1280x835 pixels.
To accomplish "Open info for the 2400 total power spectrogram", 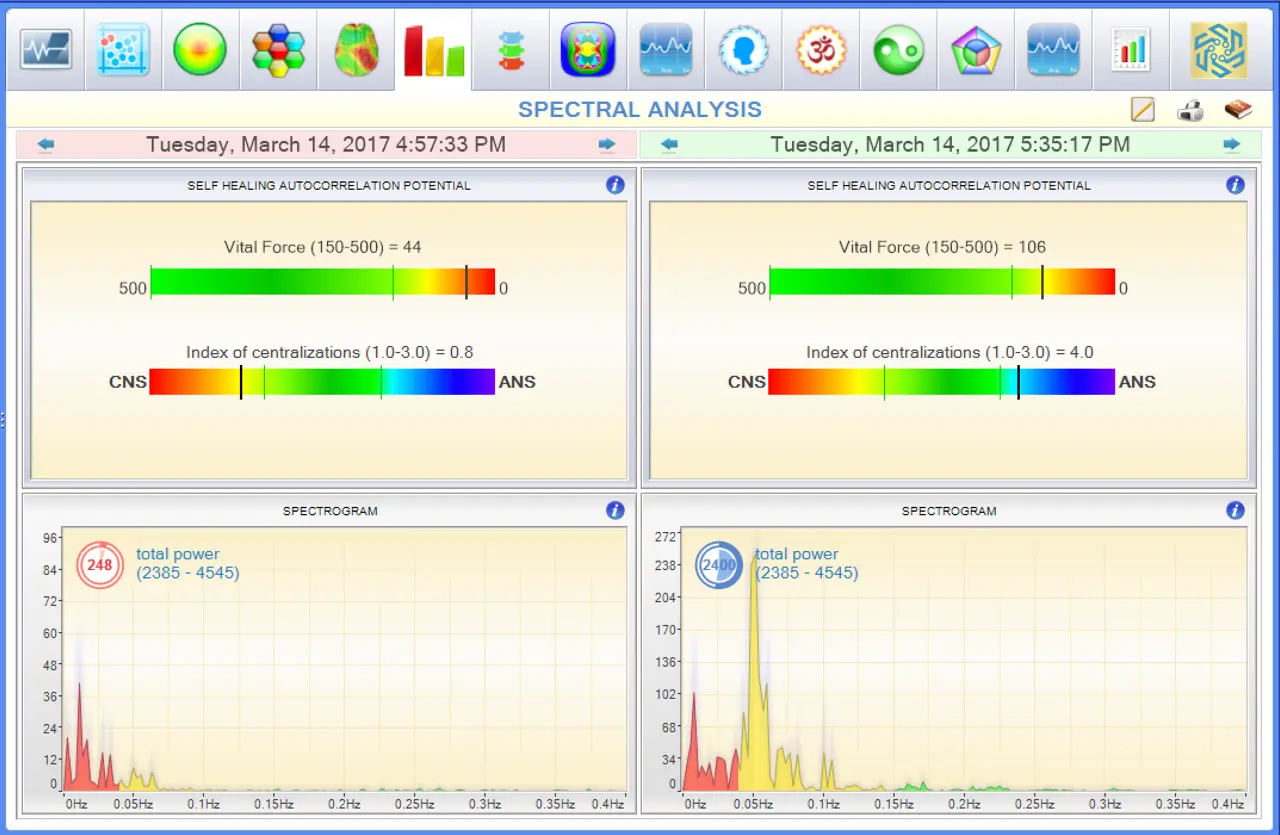I will (1235, 510).
